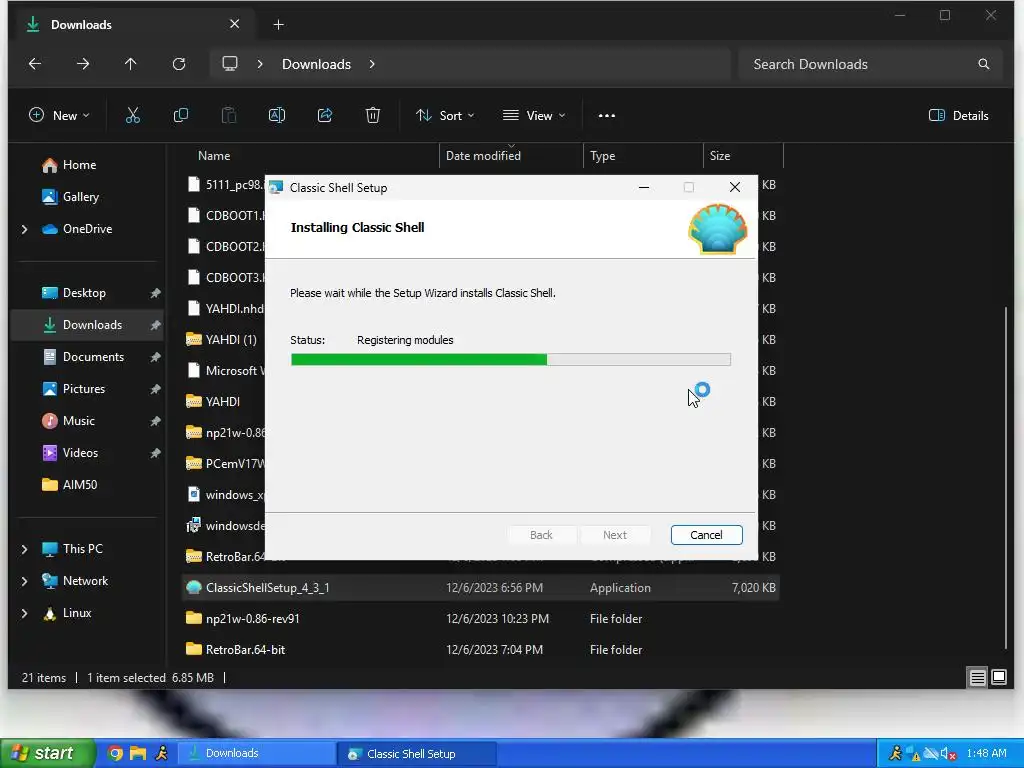The image size is (1024, 768).
Task: Unpin Desktop from quick access
Action: click(x=155, y=293)
